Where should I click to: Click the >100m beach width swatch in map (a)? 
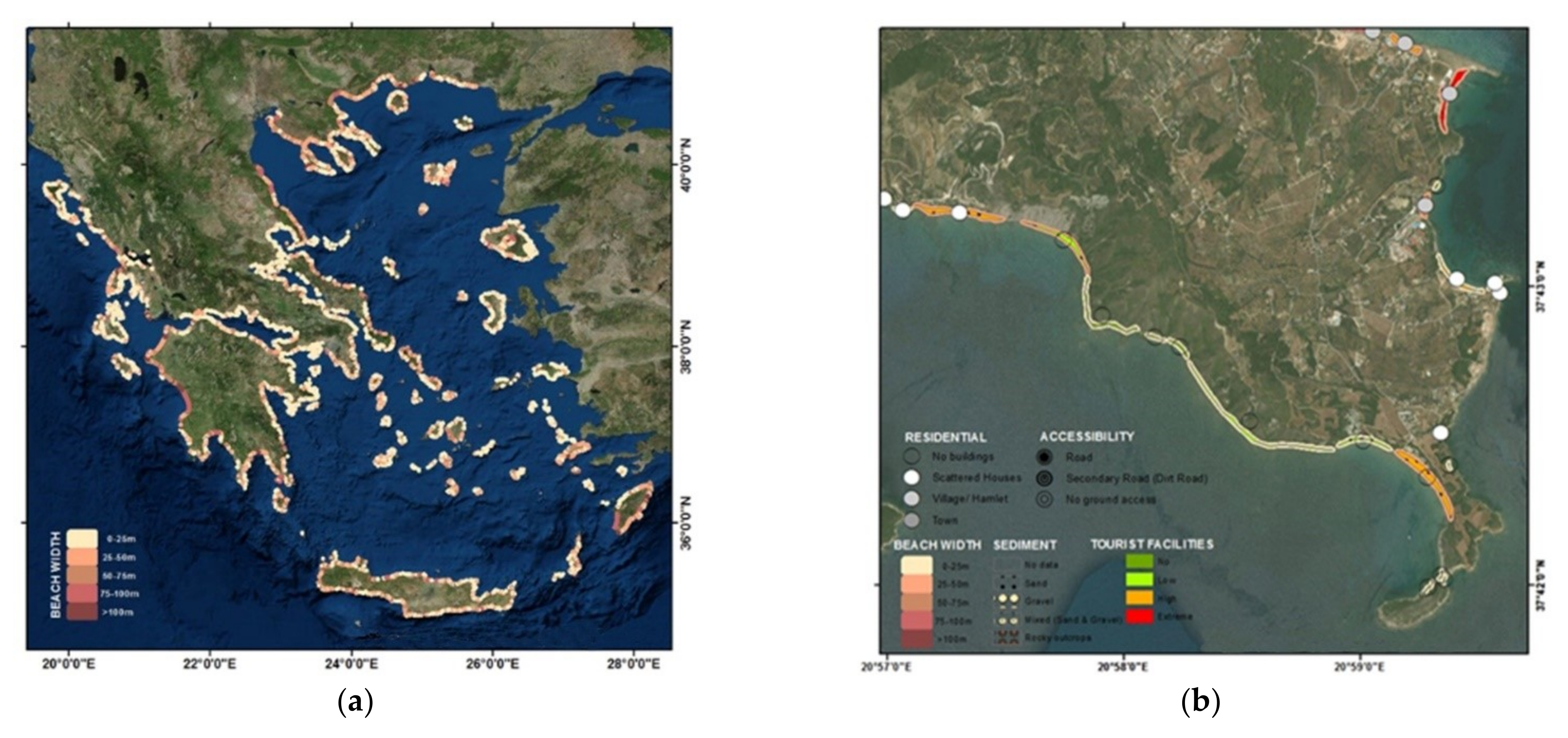click(x=82, y=612)
